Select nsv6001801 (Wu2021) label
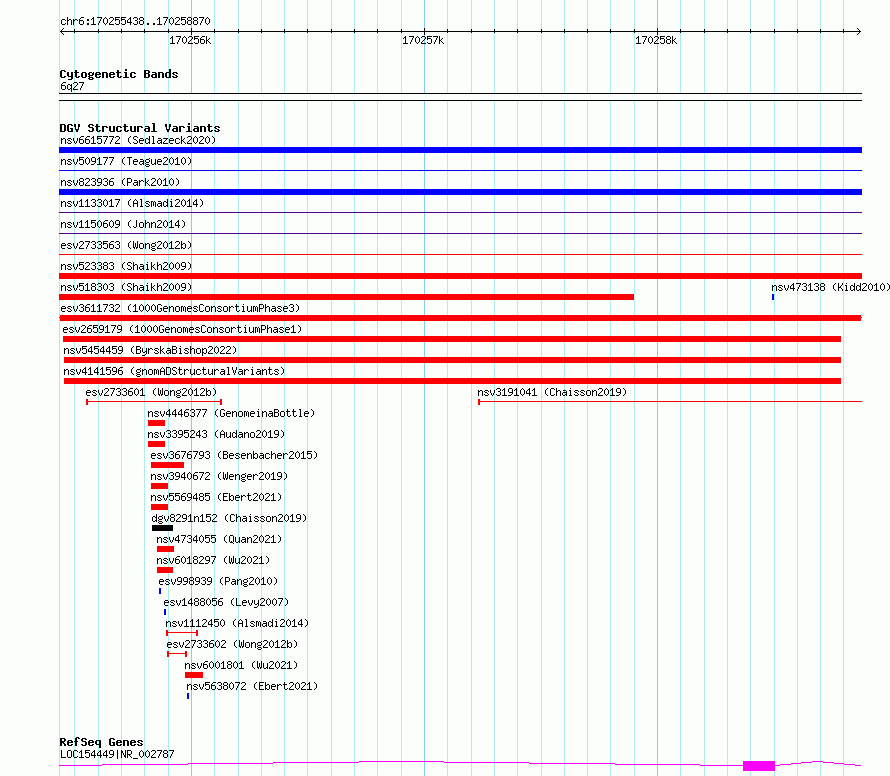890x776 pixels. 241,665
